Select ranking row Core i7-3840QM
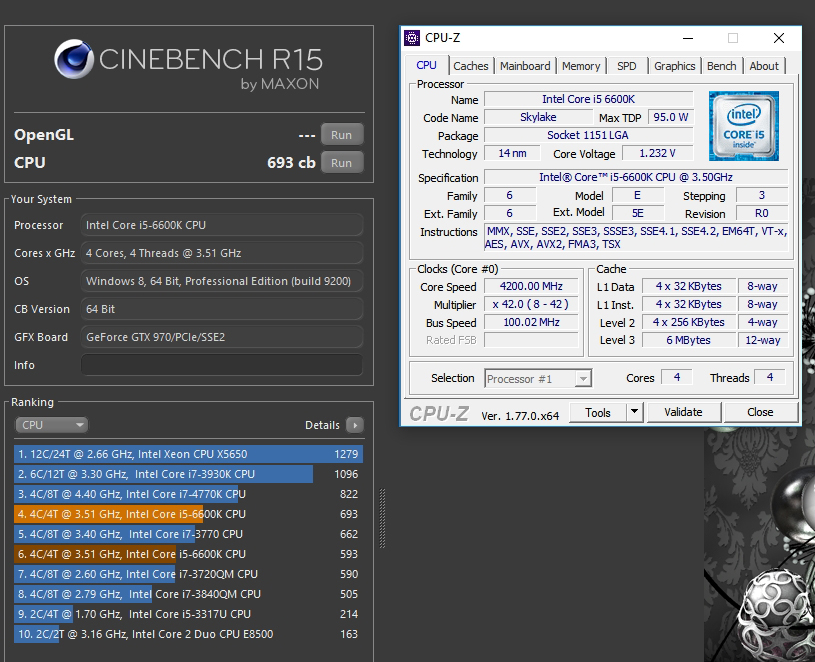Screen dimensions: 815x662 tap(188, 594)
